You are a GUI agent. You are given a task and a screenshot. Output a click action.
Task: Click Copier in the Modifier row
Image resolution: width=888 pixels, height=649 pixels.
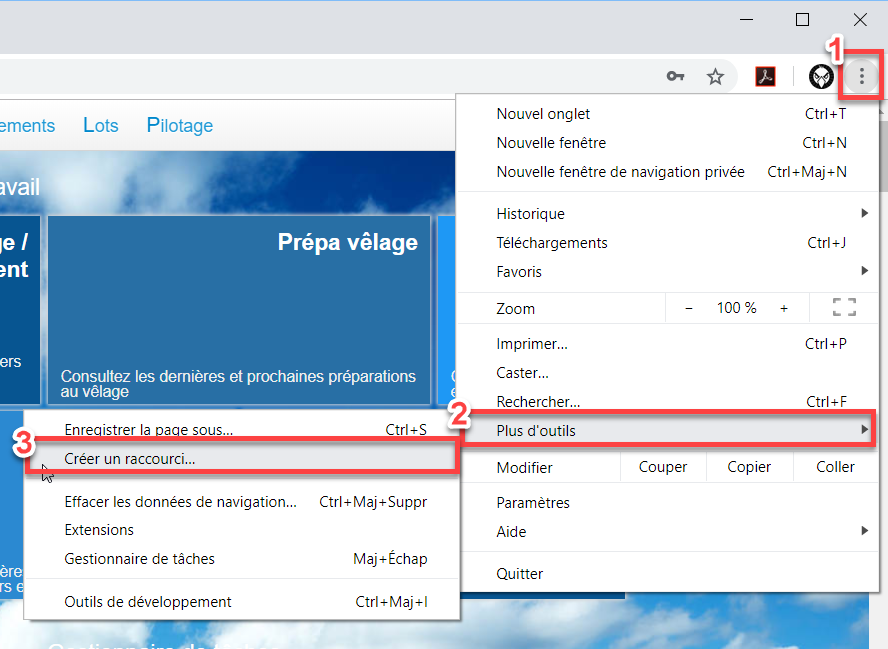(749, 467)
